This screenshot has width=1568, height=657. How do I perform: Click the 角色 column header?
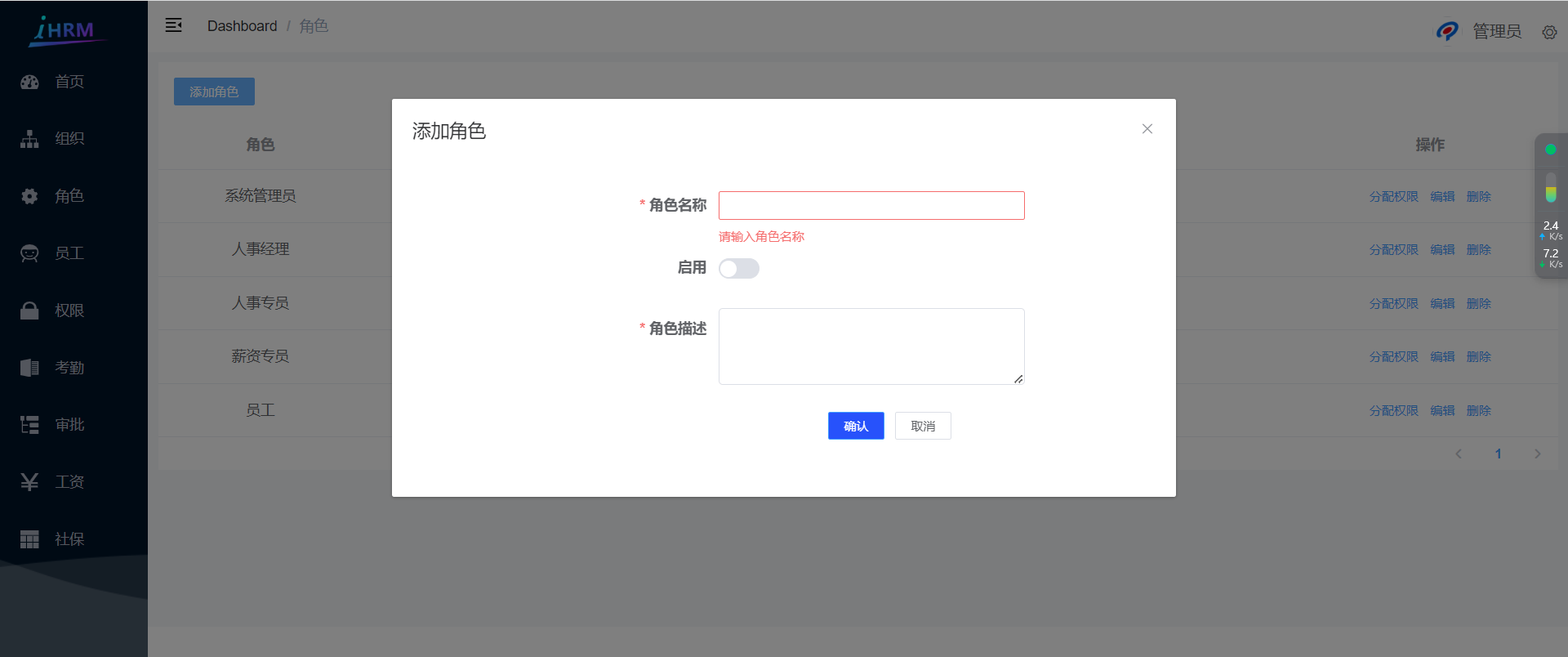pyautogui.click(x=261, y=145)
